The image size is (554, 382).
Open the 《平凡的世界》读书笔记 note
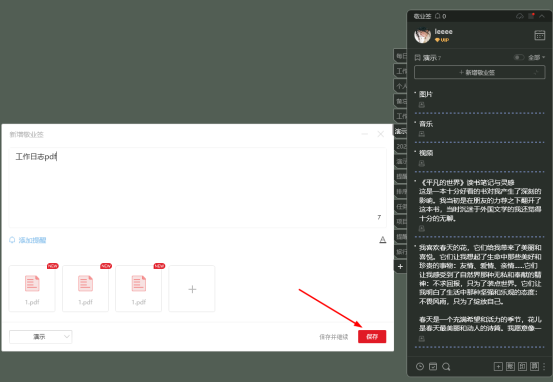(x=480, y=200)
